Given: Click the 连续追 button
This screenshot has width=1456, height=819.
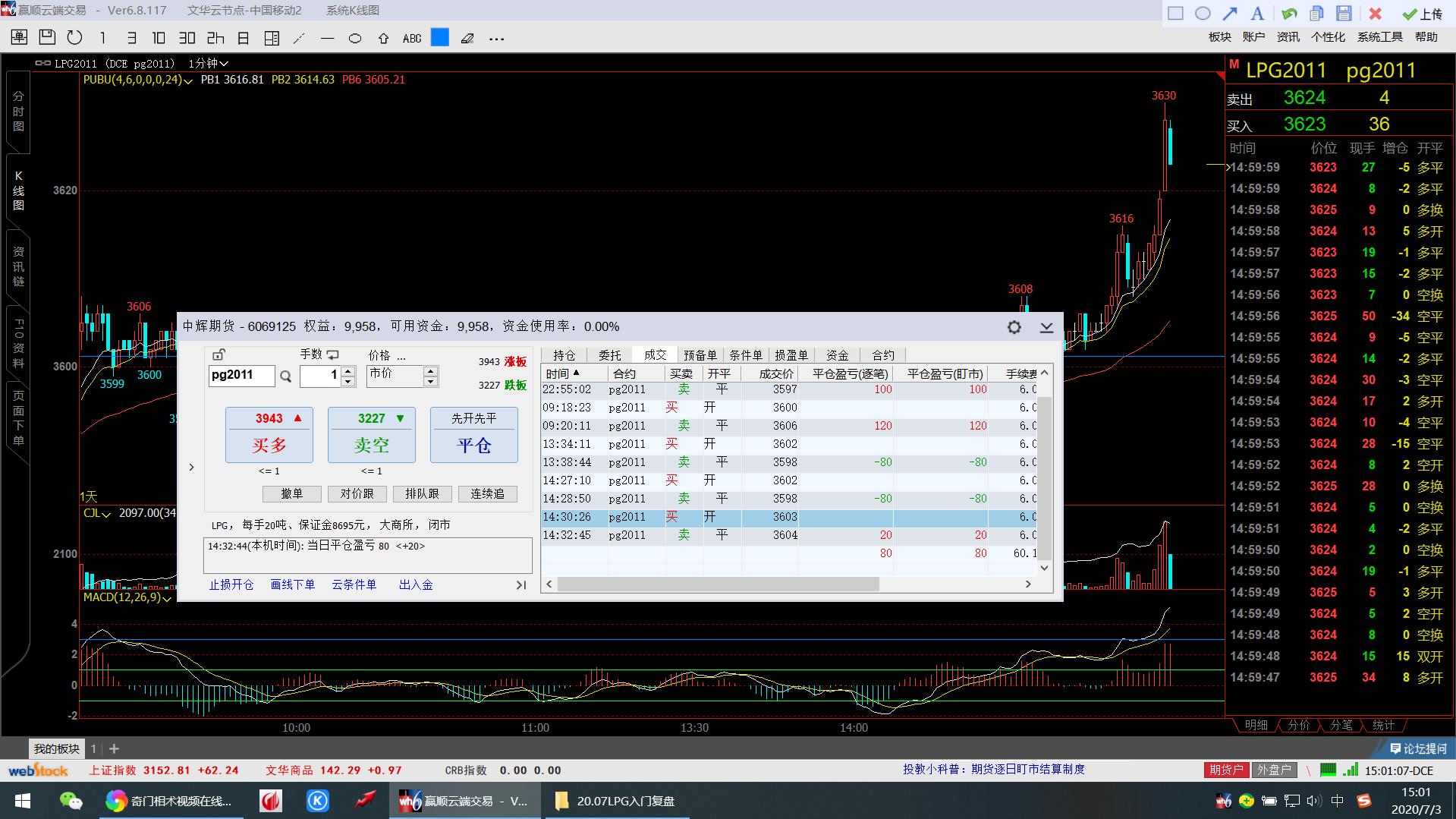Looking at the screenshot, I should (x=488, y=494).
